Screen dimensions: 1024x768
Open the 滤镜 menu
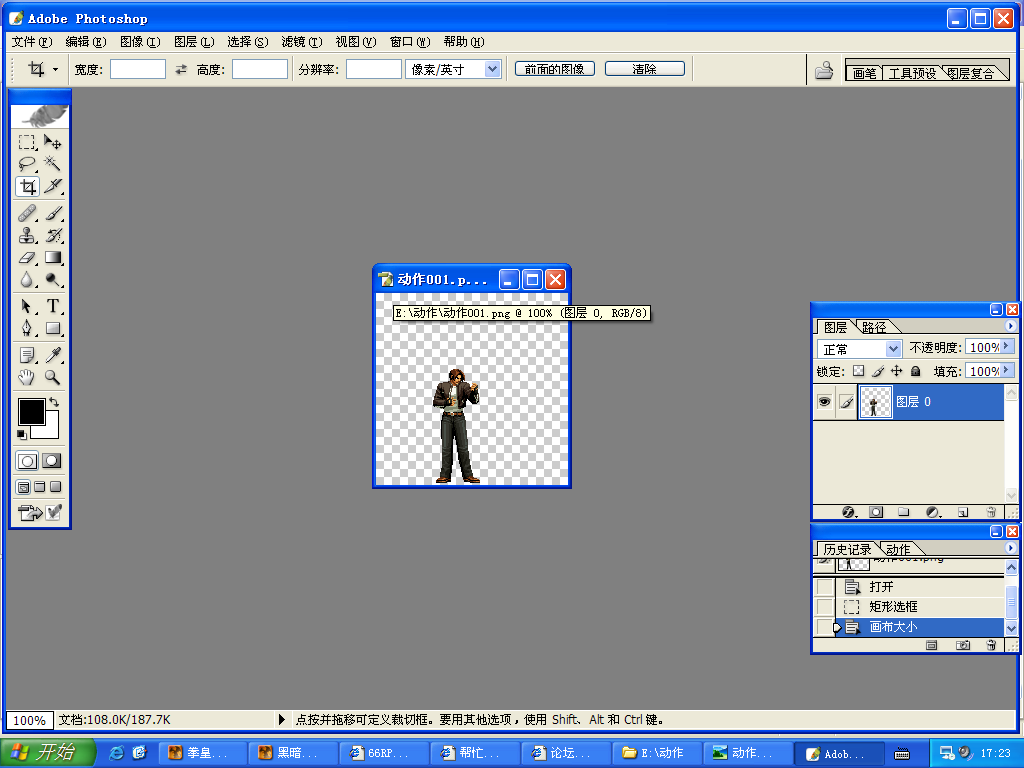pyautogui.click(x=302, y=42)
